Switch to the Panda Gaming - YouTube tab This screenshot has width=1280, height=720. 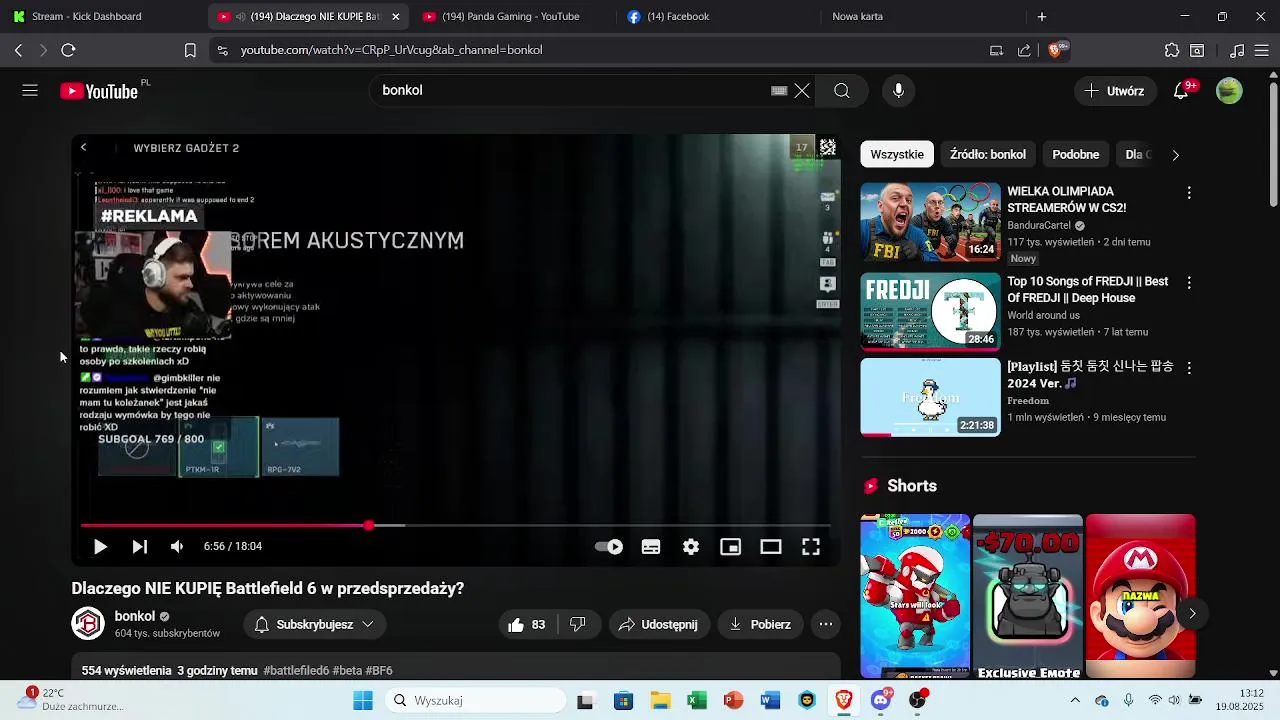pos(512,17)
